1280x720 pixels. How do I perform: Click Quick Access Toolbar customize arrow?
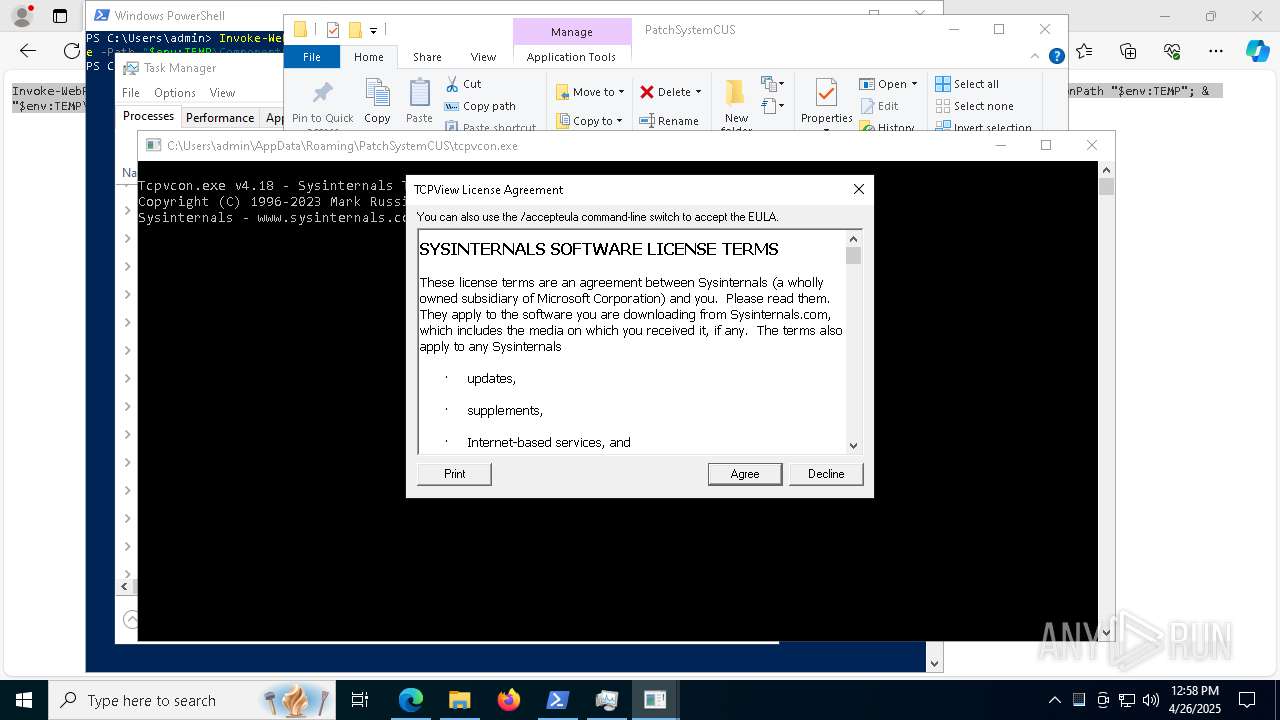click(373, 31)
